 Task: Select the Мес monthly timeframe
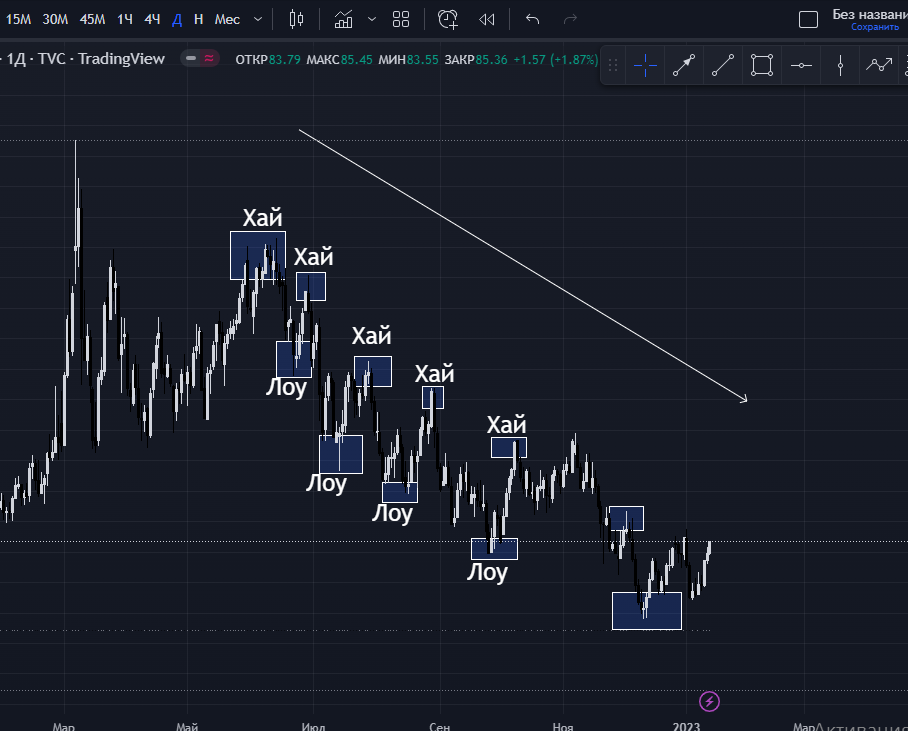click(227, 20)
